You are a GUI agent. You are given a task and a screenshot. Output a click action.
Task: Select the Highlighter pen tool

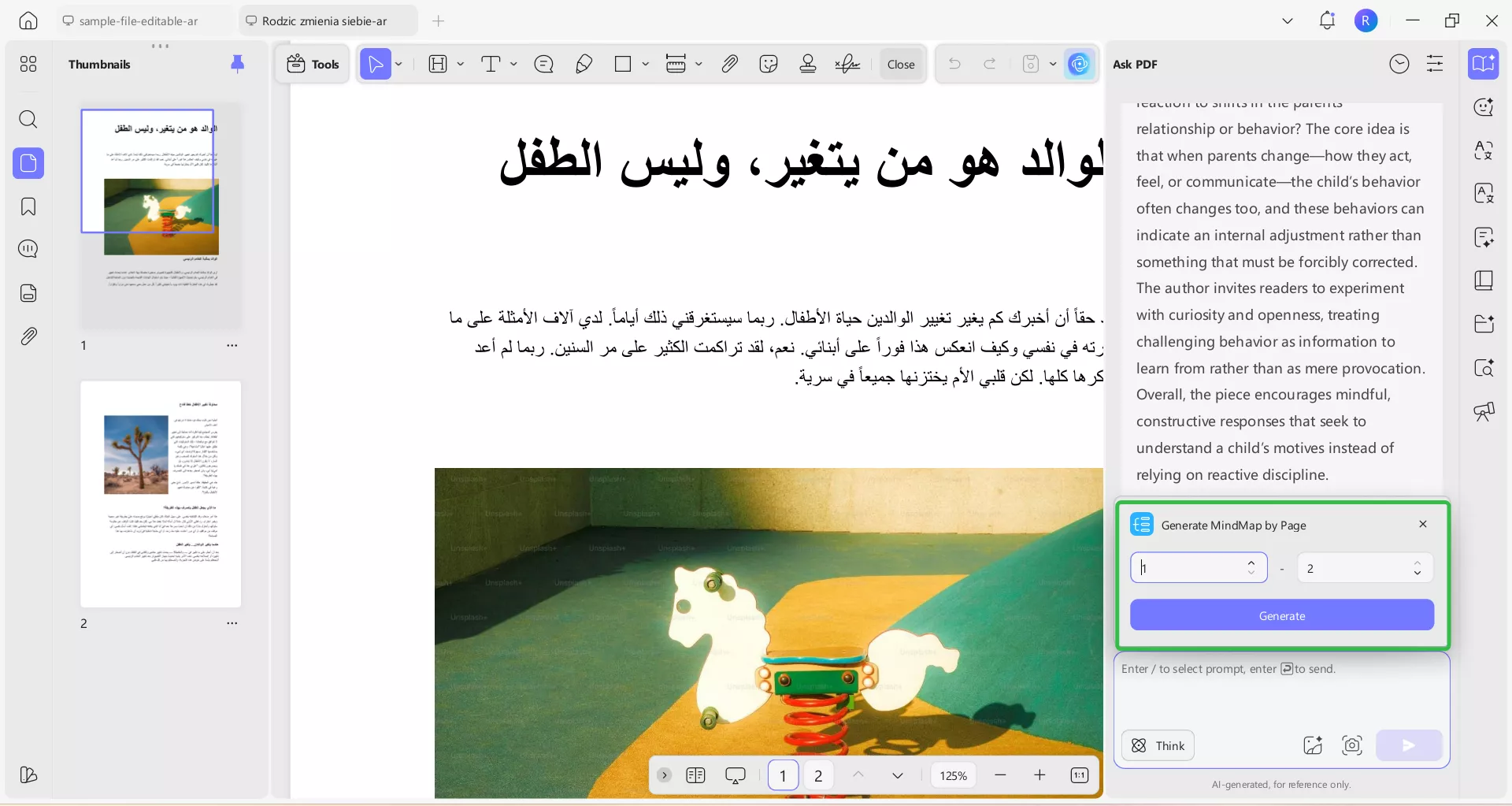(x=584, y=64)
